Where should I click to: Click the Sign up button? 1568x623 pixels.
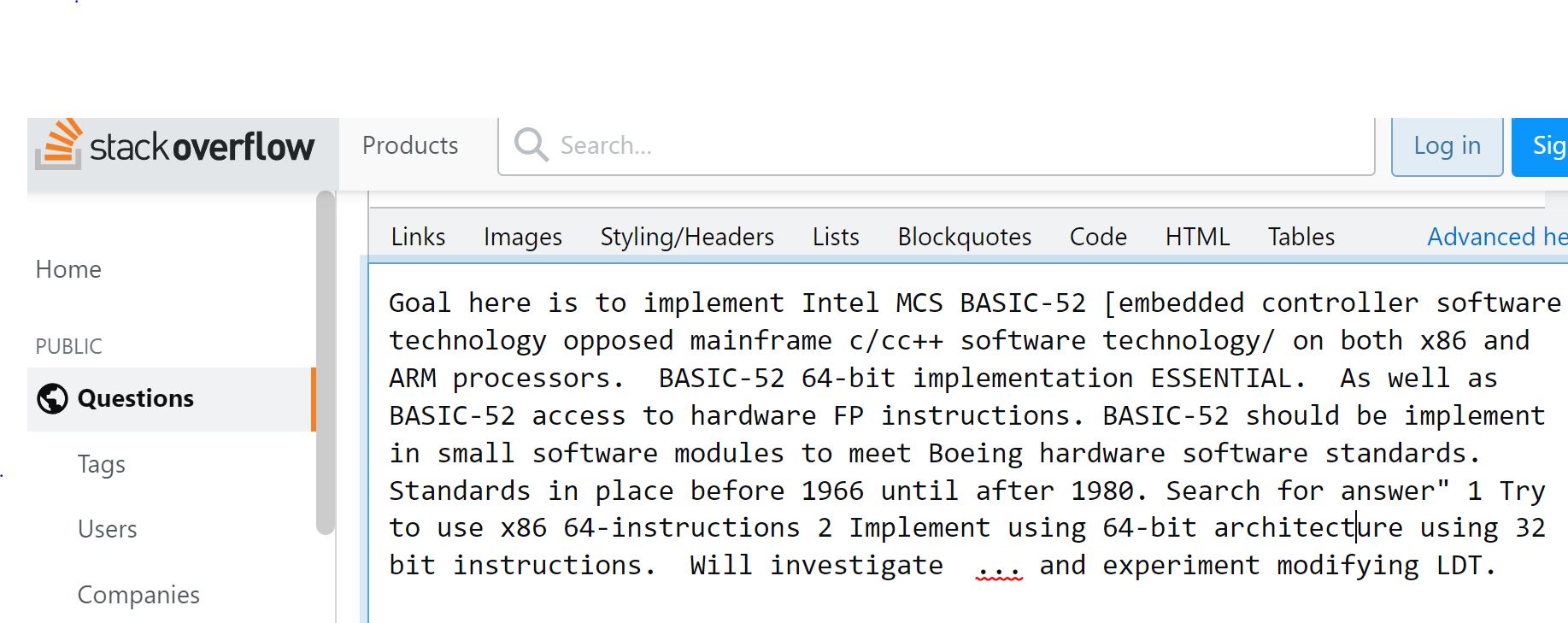click(x=1541, y=146)
